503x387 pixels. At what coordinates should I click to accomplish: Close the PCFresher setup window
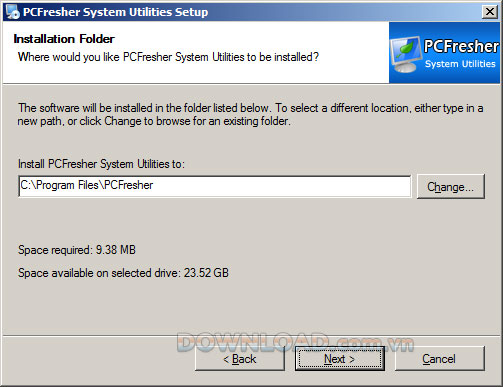point(490,12)
